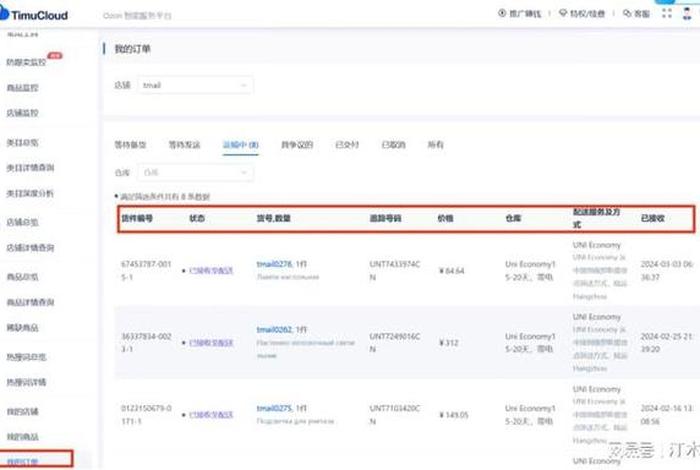The height and width of the screenshot is (470, 700).
Task: Open 跟卖商品 in the sidebar
Action: click(x=22, y=327)
